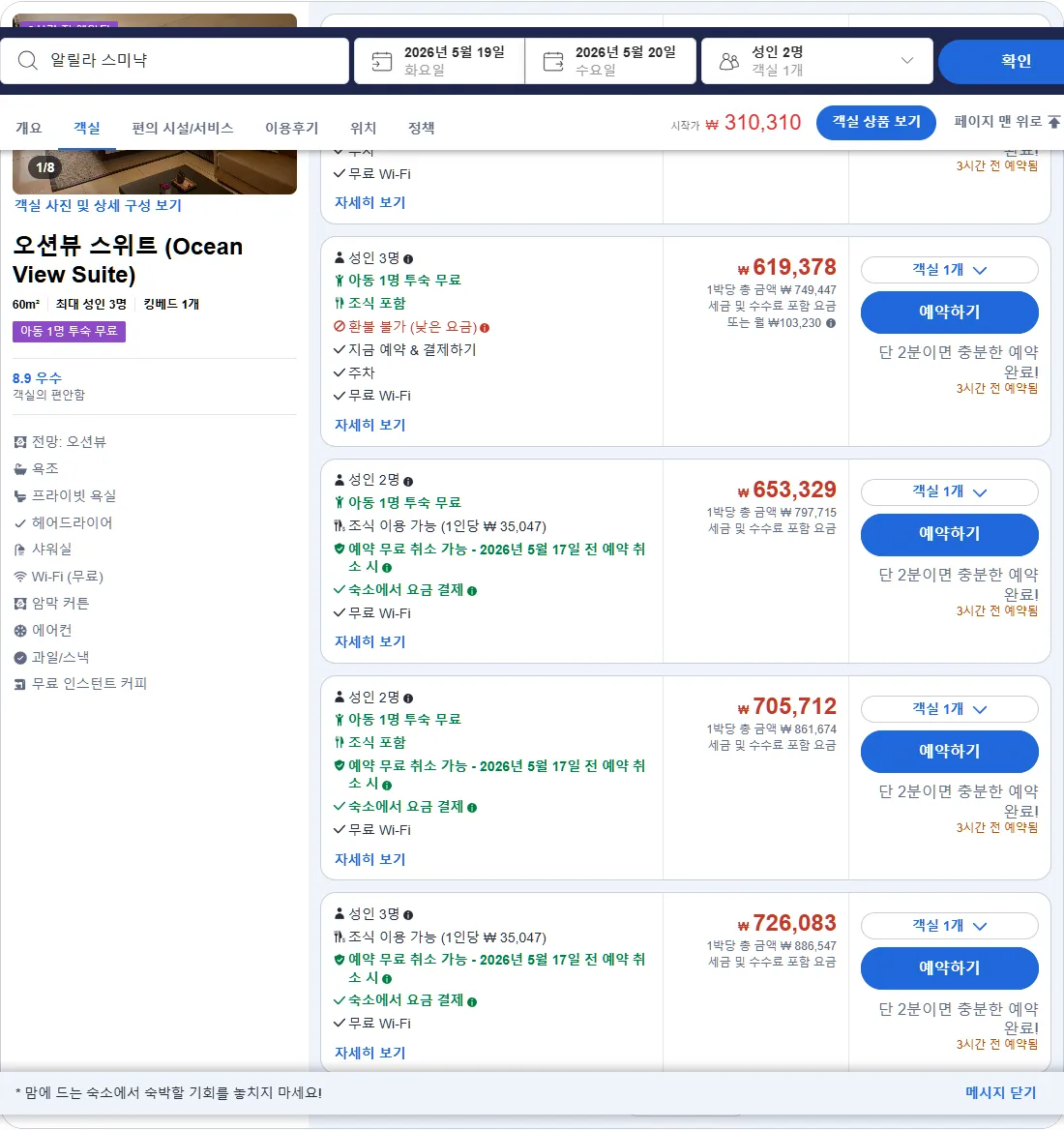Click the 8.9 우수 rating text
This screenshot has height=1130, width=1064.
coord(38,378)
